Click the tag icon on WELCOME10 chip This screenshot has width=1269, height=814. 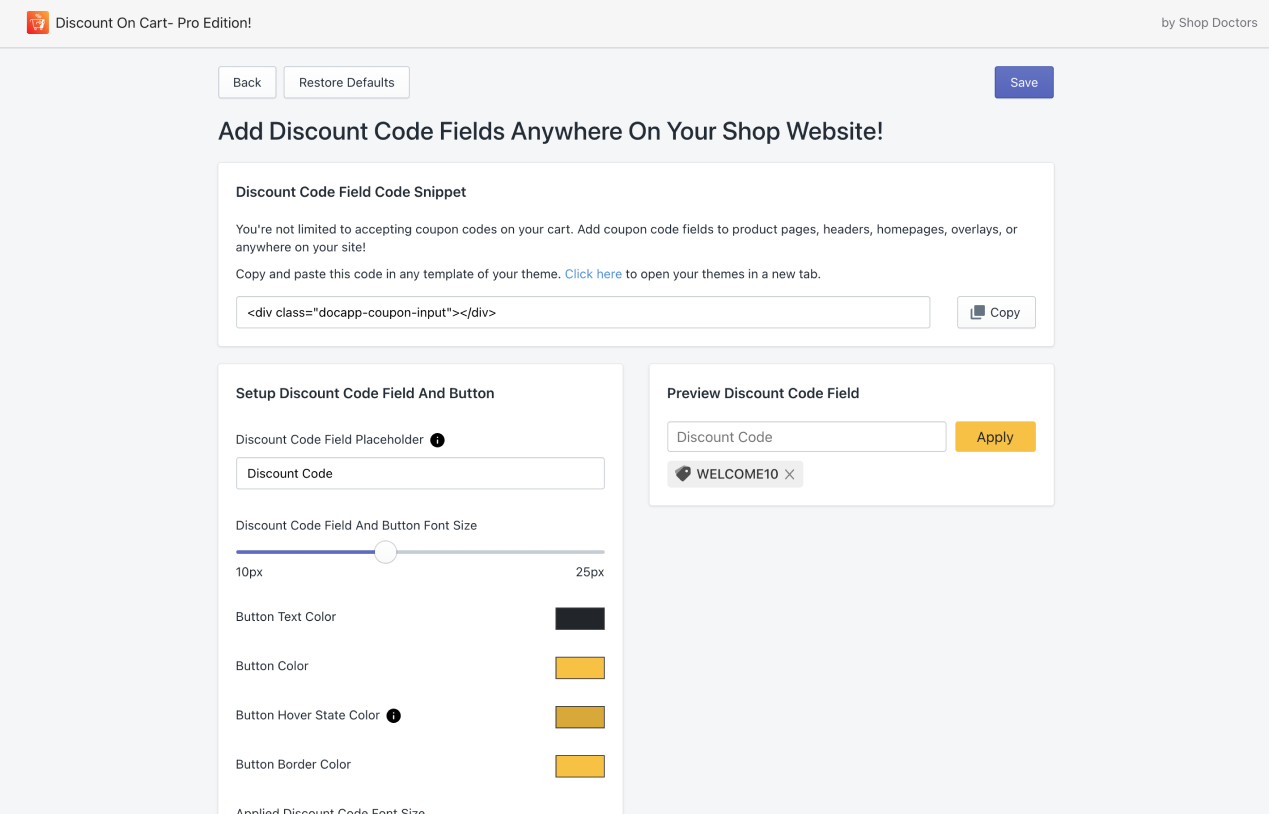tap(683, 474)
